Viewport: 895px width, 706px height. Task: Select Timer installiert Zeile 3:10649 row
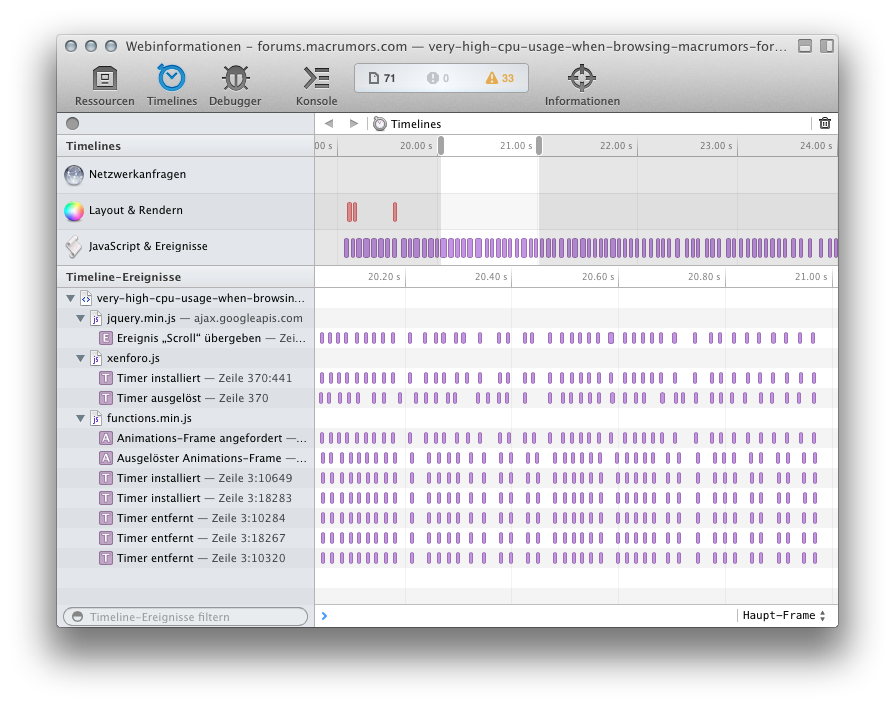(x=186, y=478)
